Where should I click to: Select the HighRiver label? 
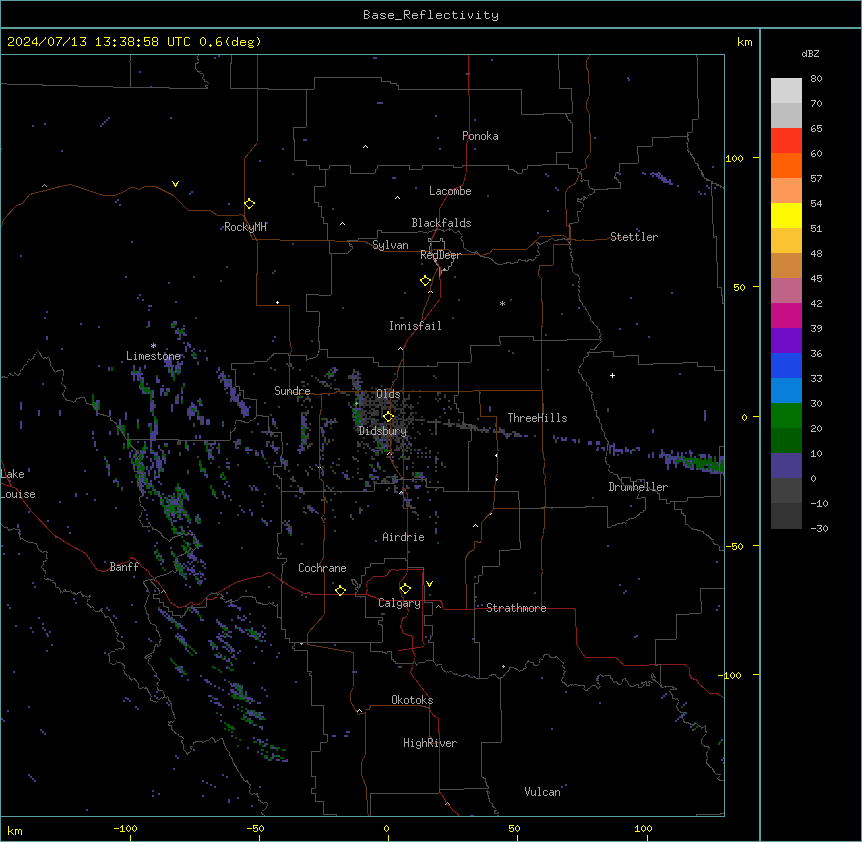click(x=430, y=743)
